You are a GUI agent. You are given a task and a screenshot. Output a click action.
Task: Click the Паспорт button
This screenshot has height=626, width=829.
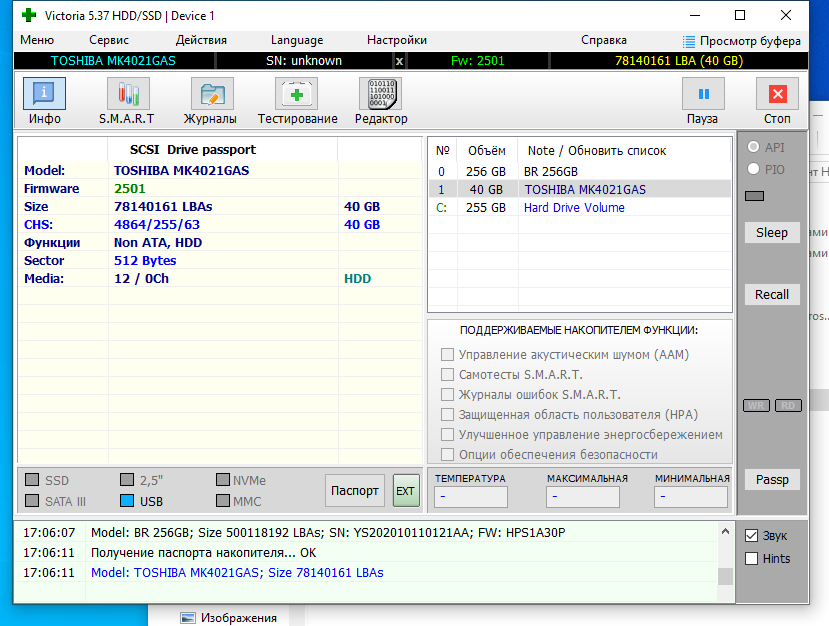coord(355,491)
